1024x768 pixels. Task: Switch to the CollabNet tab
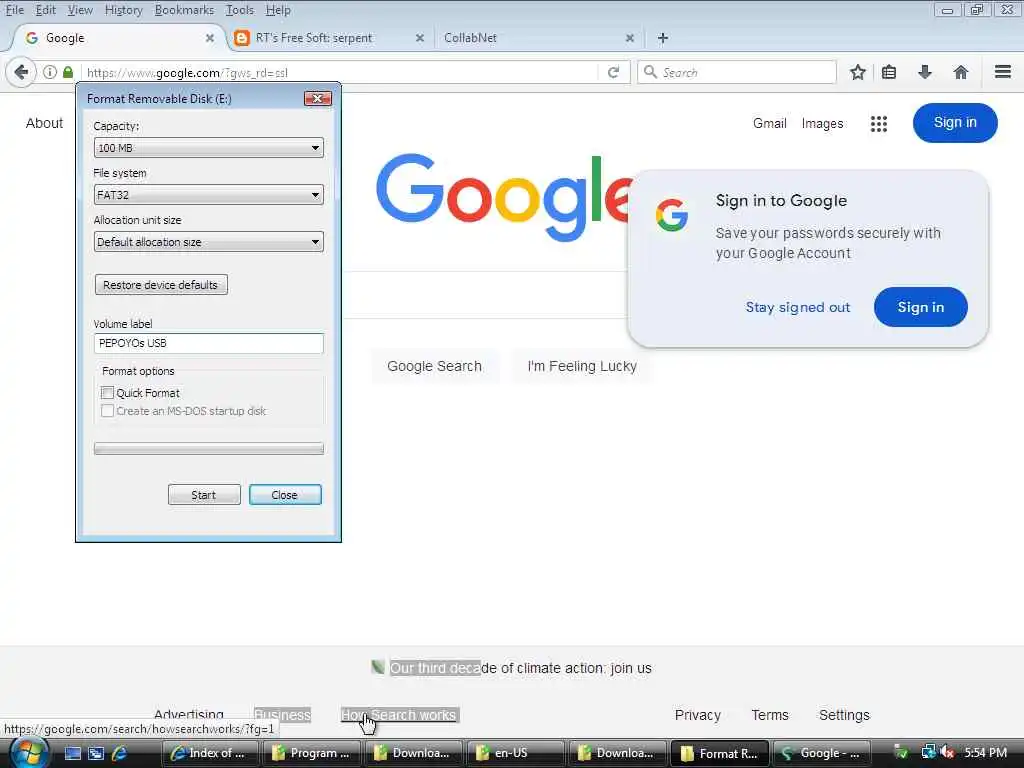[539, 38]
